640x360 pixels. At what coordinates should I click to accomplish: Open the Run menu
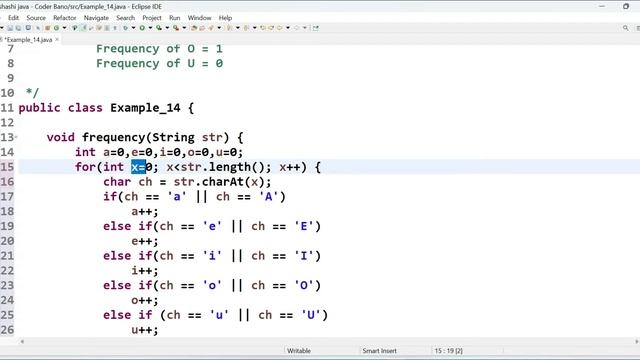(175, 18)
